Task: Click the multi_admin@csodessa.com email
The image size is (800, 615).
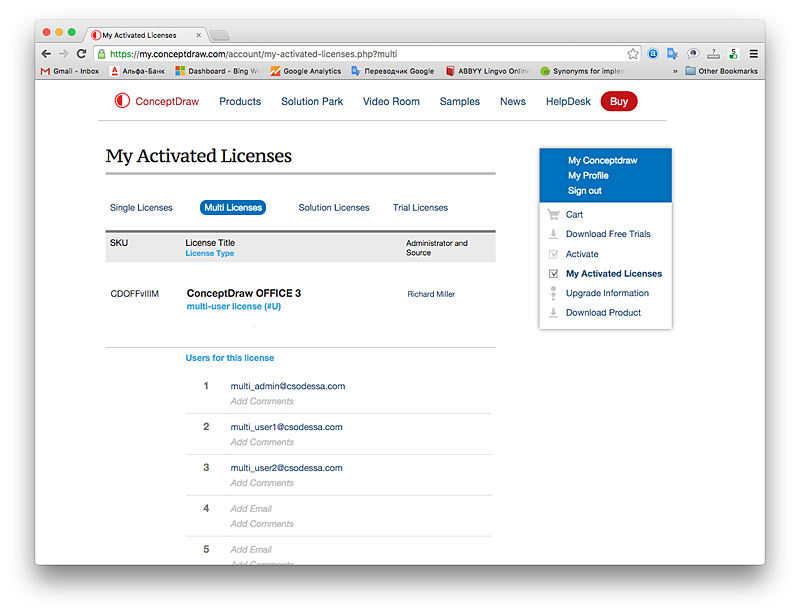Action: pos(288,386)
